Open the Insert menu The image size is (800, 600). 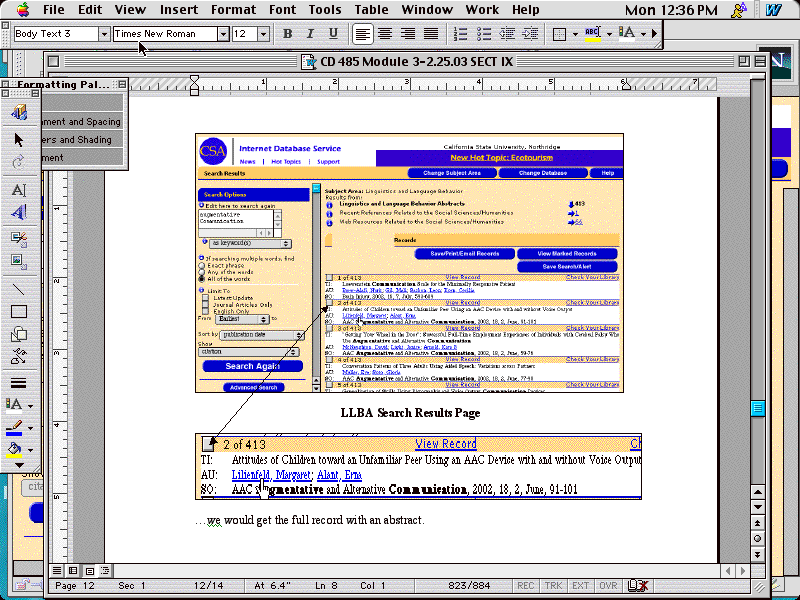(x=179, y=10)
